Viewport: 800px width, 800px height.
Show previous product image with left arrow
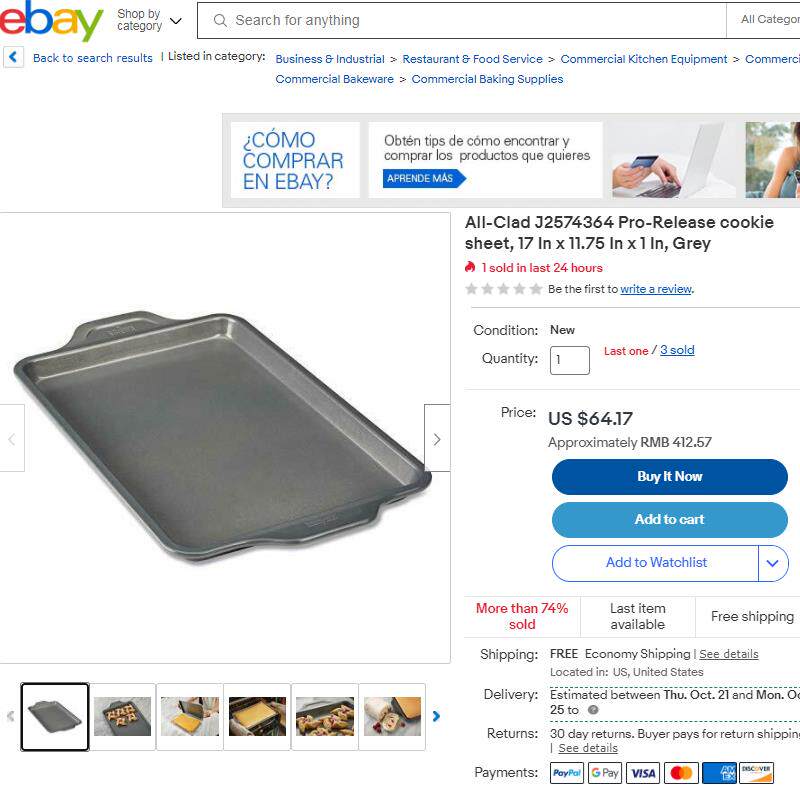(12, 438)
